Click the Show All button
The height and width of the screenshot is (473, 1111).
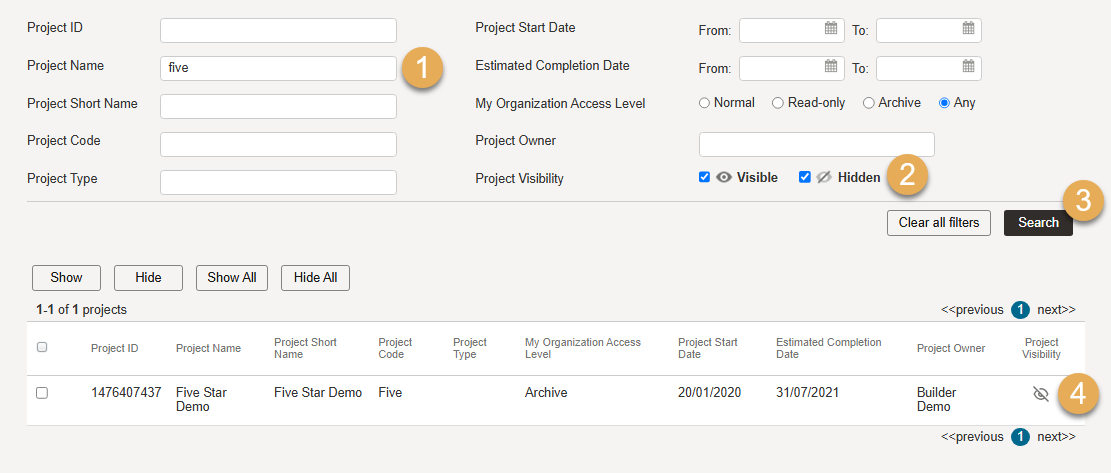pos(232,278)
